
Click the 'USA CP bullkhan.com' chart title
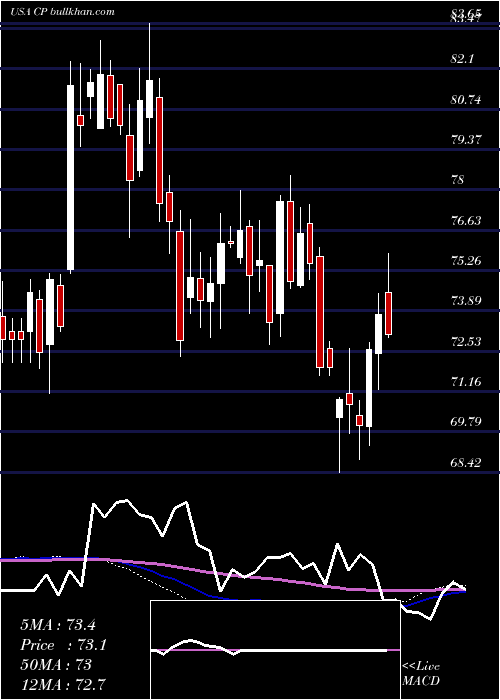tap(62, 11)
